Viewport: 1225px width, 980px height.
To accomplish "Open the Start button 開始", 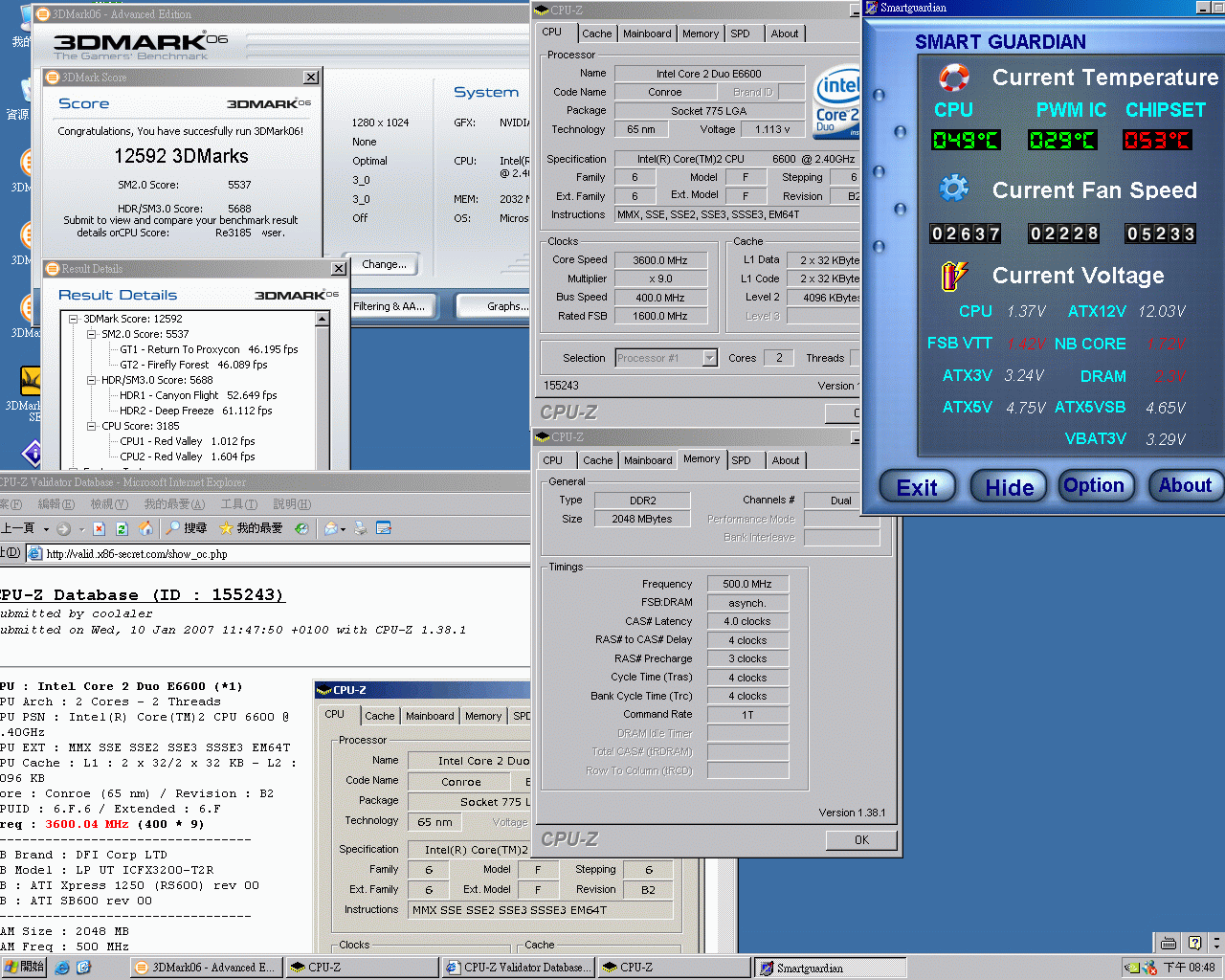I will click(24, 968).
